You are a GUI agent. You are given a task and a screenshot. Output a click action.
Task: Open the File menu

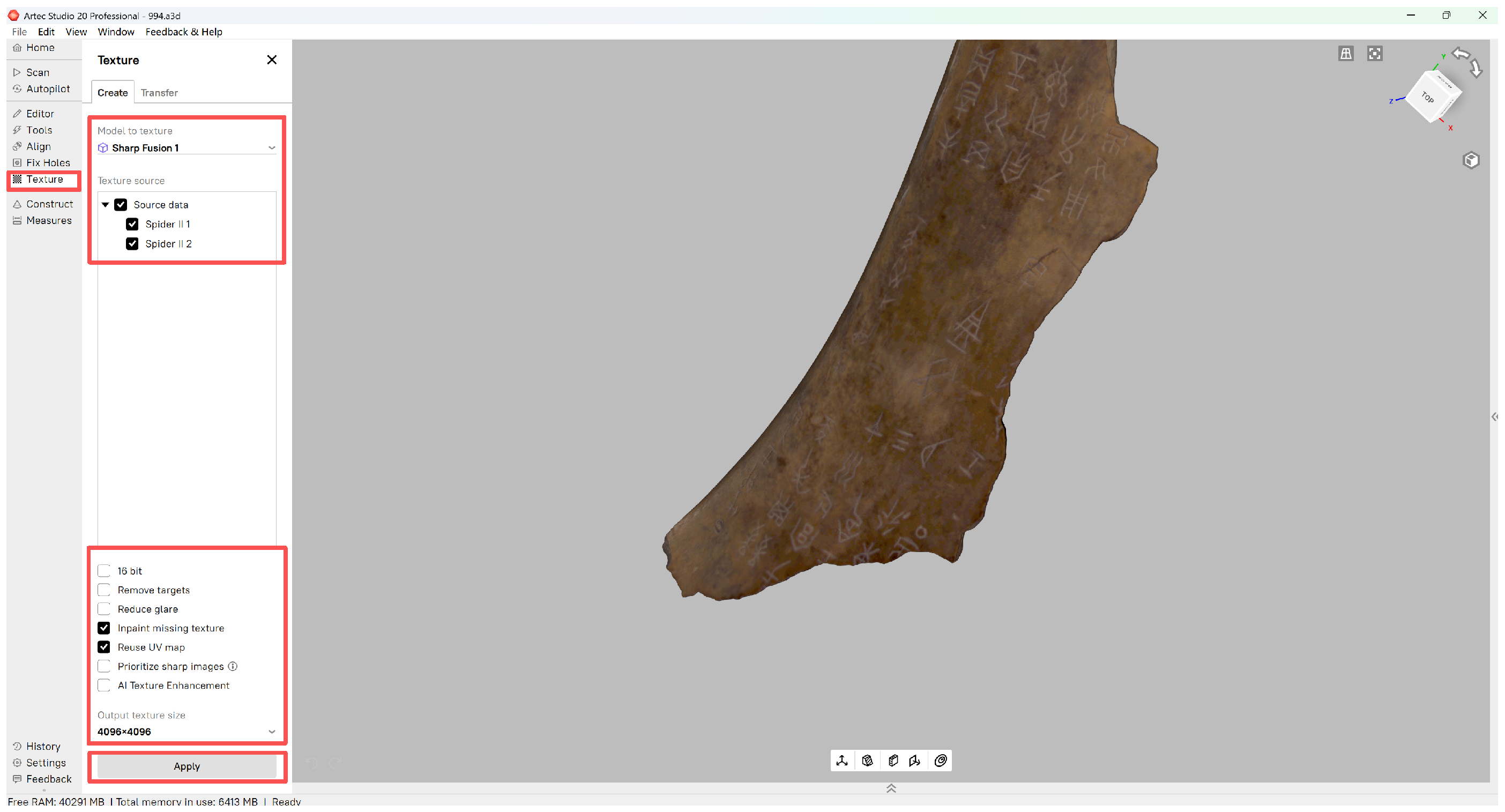click(x=19, y=32)
